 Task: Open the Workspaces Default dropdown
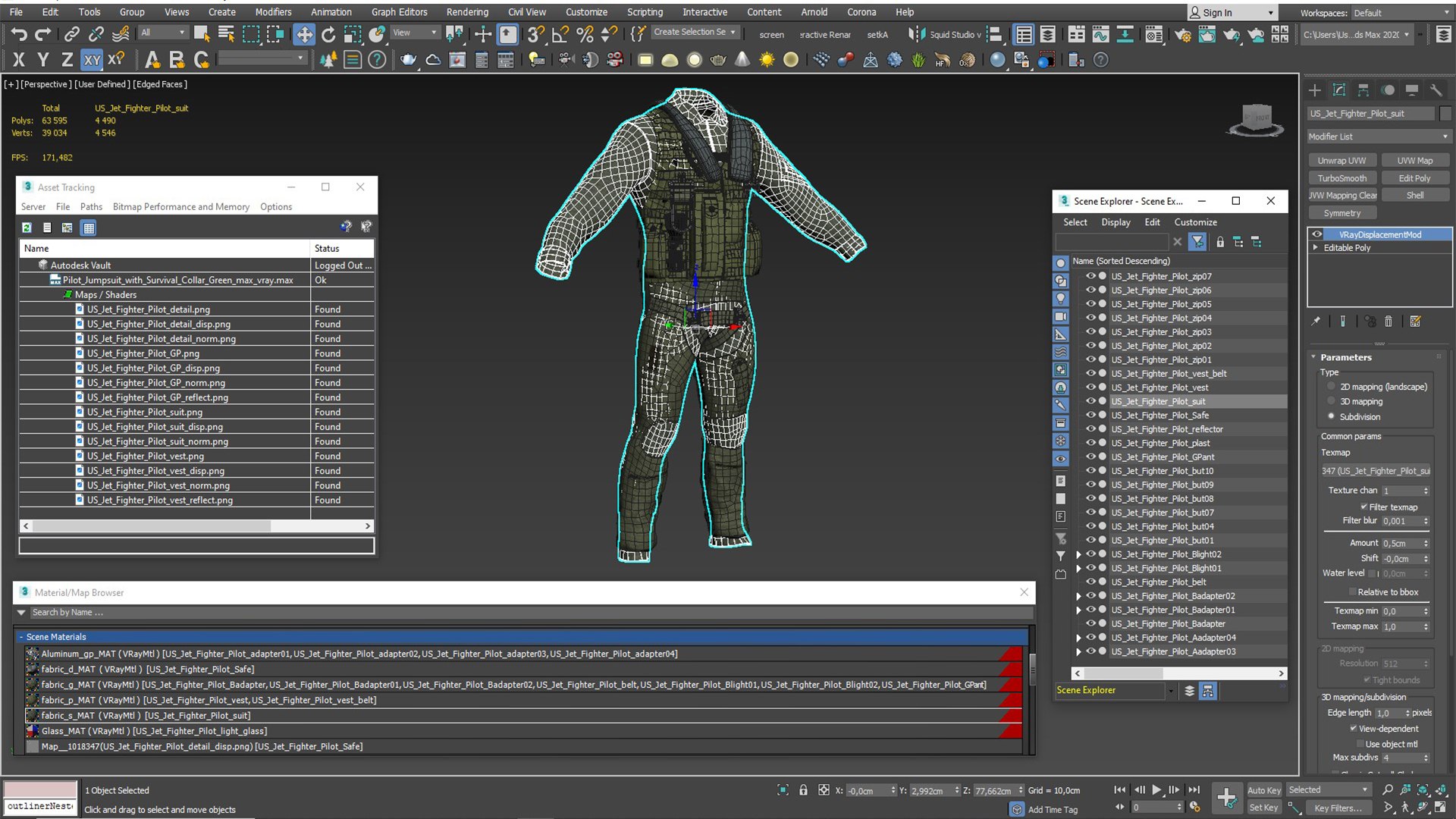pos(1401,13)
